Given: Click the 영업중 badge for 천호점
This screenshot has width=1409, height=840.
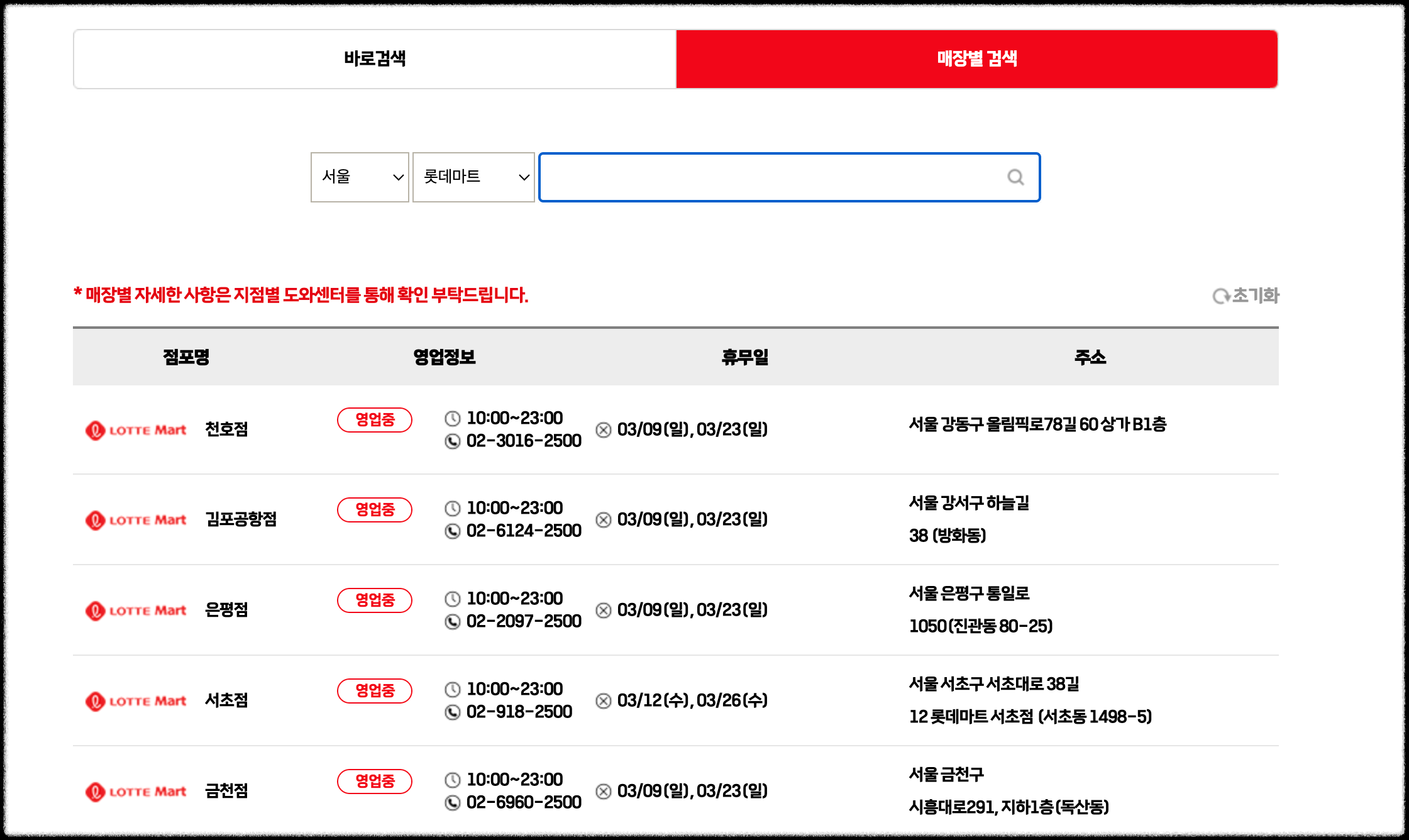Looking at the screenshot, I should pyautogui.click(x=375, y=420).
